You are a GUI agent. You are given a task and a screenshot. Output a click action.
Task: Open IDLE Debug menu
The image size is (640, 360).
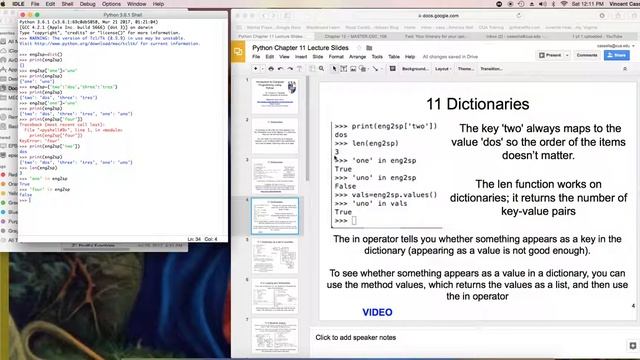(87, 4)
